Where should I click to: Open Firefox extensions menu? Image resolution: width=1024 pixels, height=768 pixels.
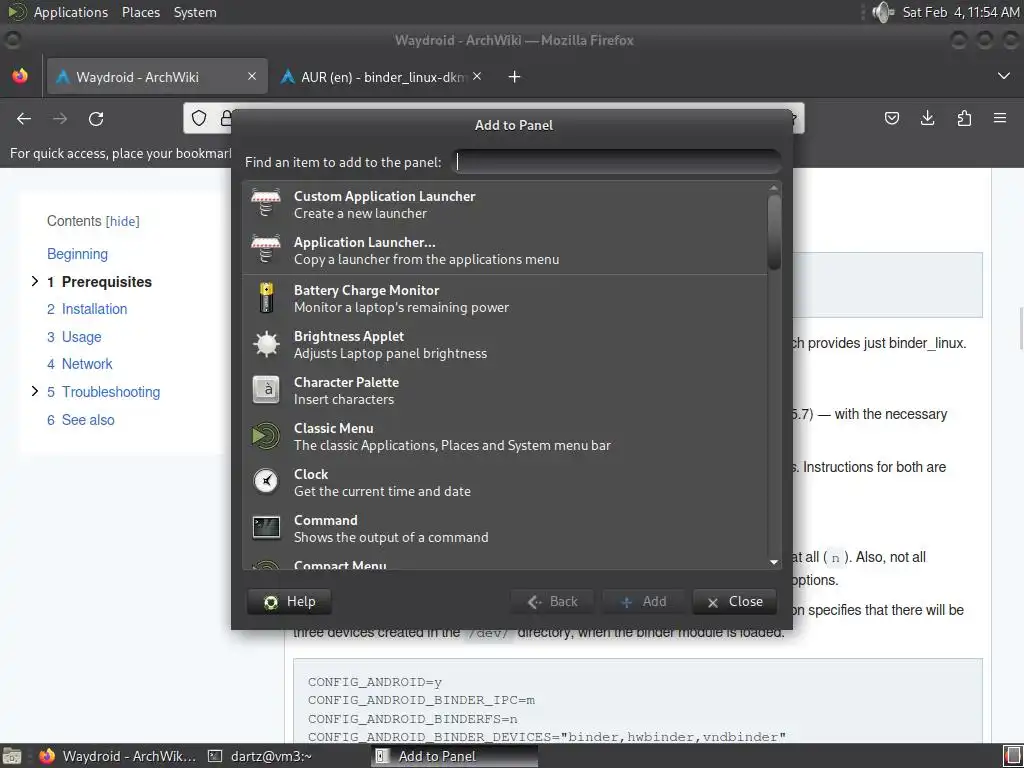click(964, 118)
